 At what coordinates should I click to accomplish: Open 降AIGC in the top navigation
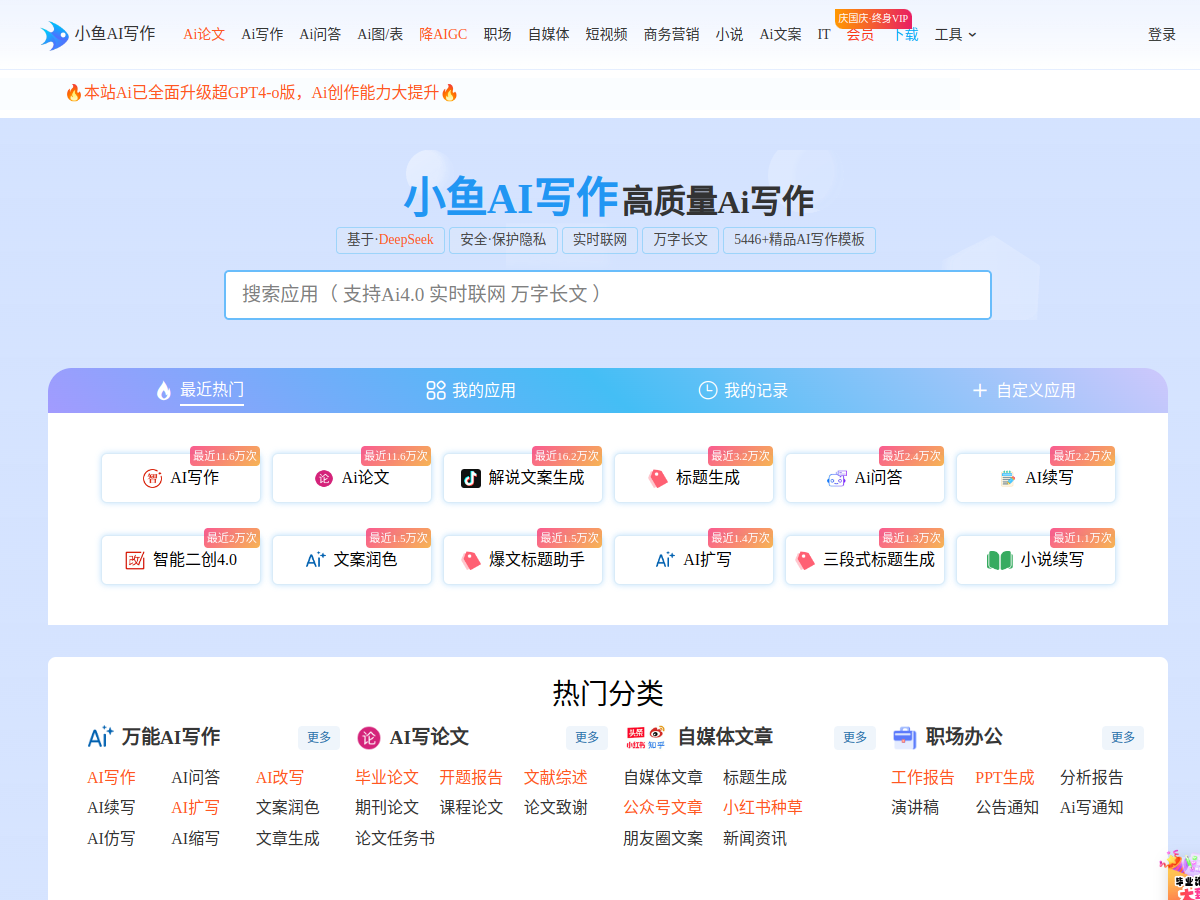click(x=443, y=35)
